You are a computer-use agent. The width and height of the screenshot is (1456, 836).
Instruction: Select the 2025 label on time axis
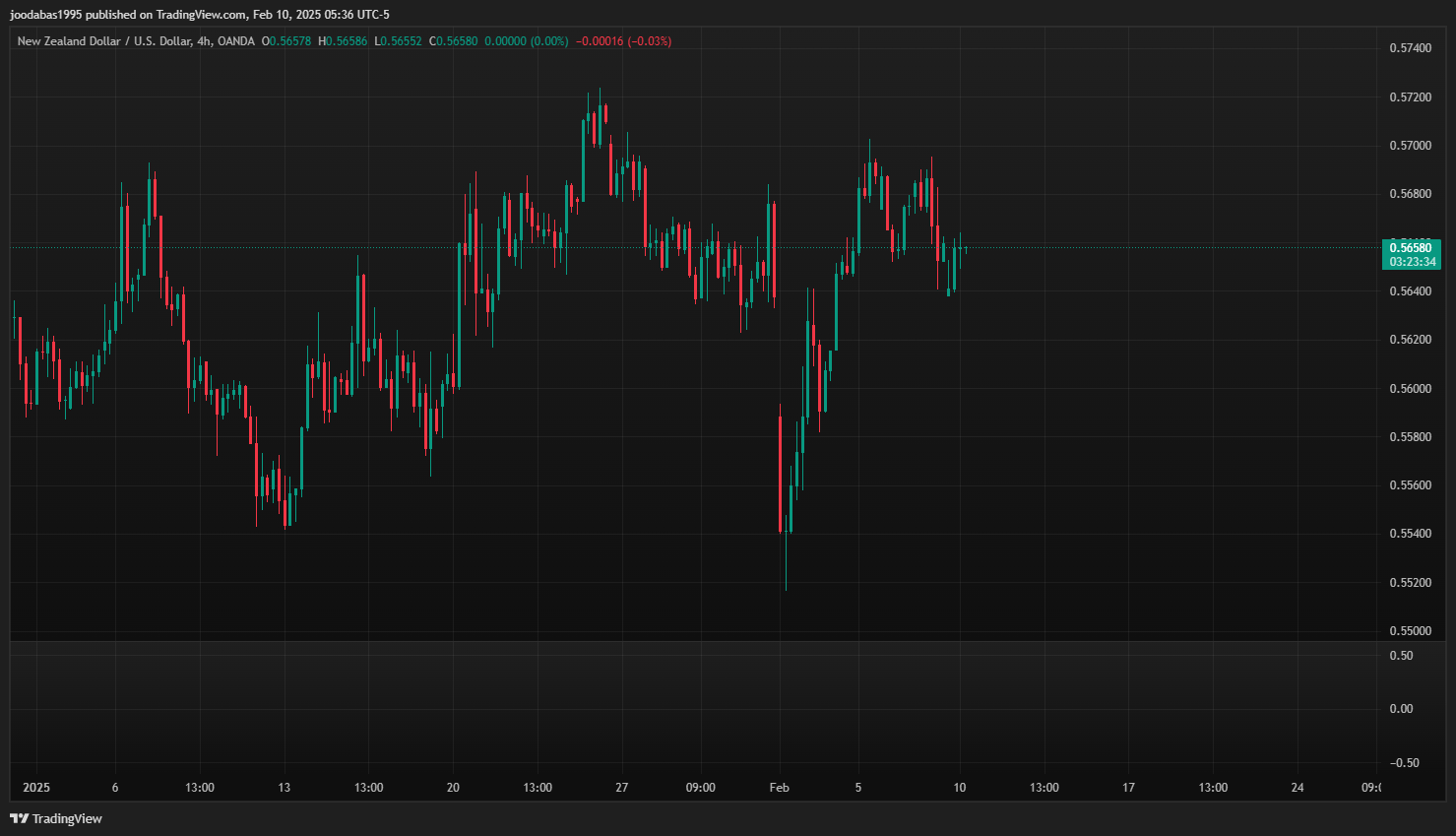click(36, 788)
